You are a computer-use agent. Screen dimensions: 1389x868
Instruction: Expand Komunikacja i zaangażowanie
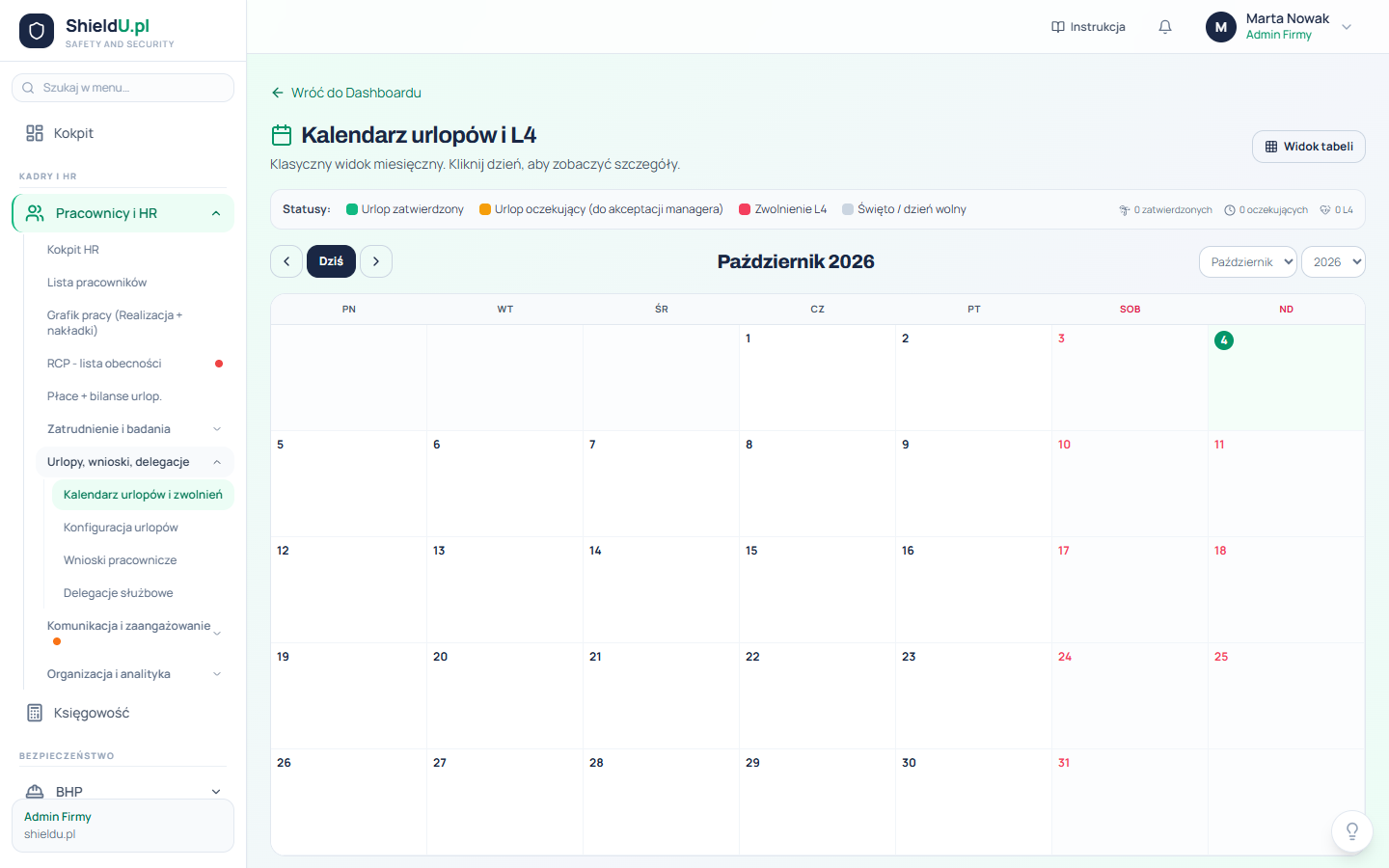[x=134, y=632]
